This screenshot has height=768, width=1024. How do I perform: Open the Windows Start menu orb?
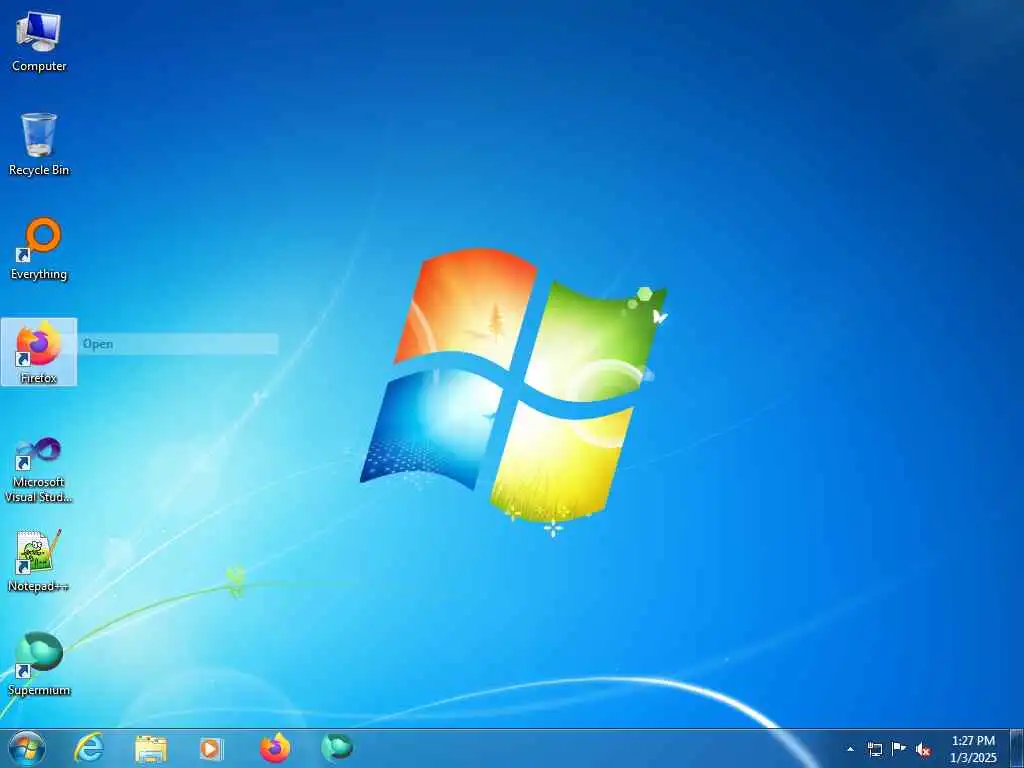27,748
